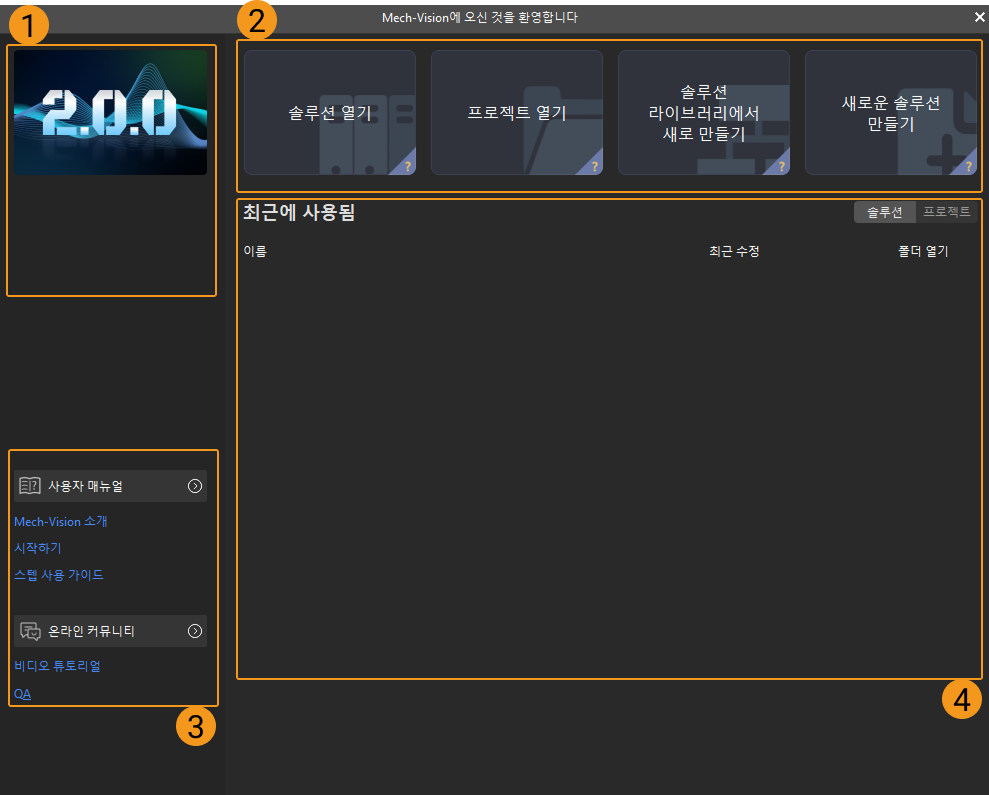Choose 솔루션 라이브러리에서 새로 만들기 card

coord(704,112)
